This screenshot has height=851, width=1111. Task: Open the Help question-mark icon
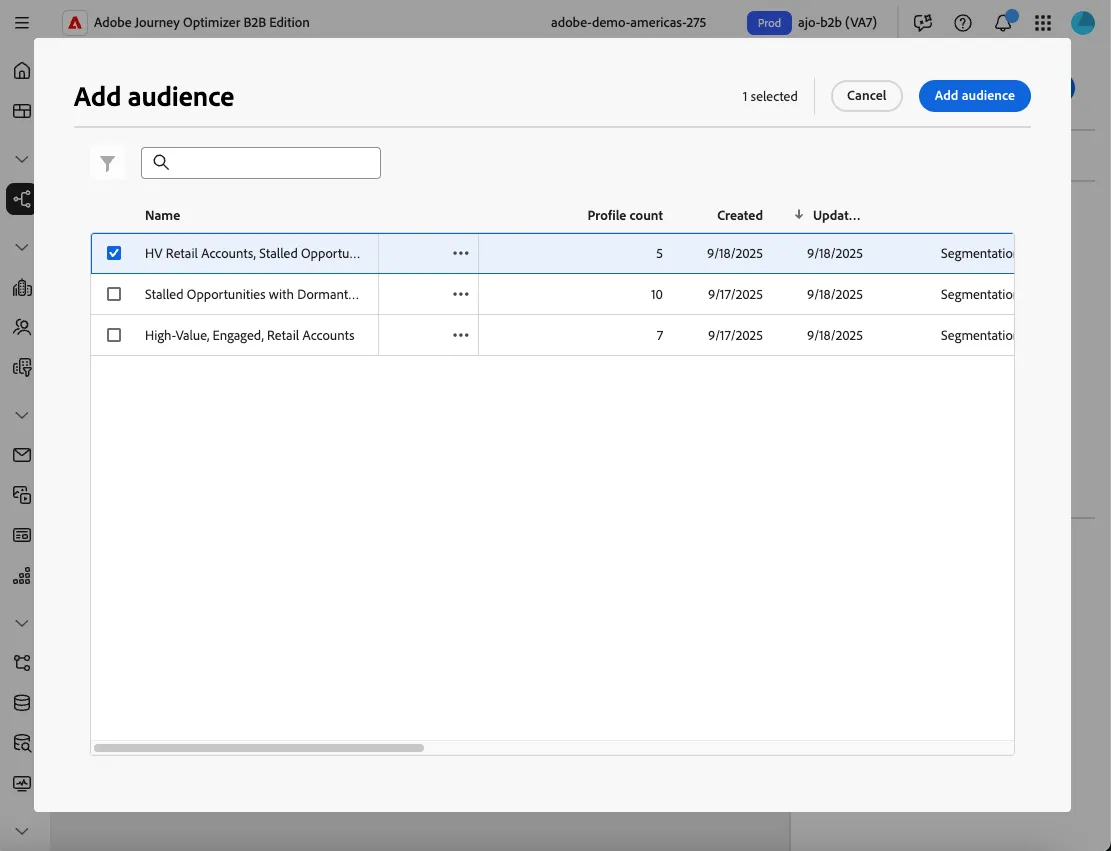pyautogui.click(x=962, y=23)
